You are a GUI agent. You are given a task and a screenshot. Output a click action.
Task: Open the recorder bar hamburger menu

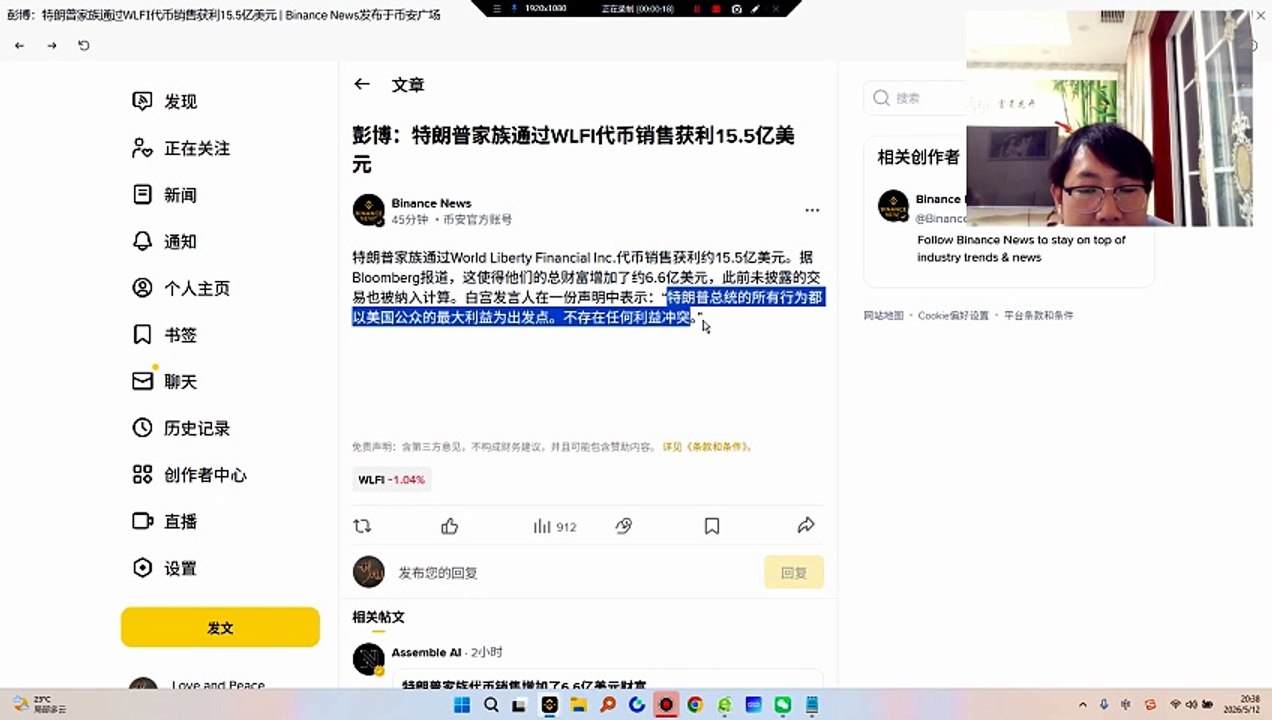coord(497,9)
